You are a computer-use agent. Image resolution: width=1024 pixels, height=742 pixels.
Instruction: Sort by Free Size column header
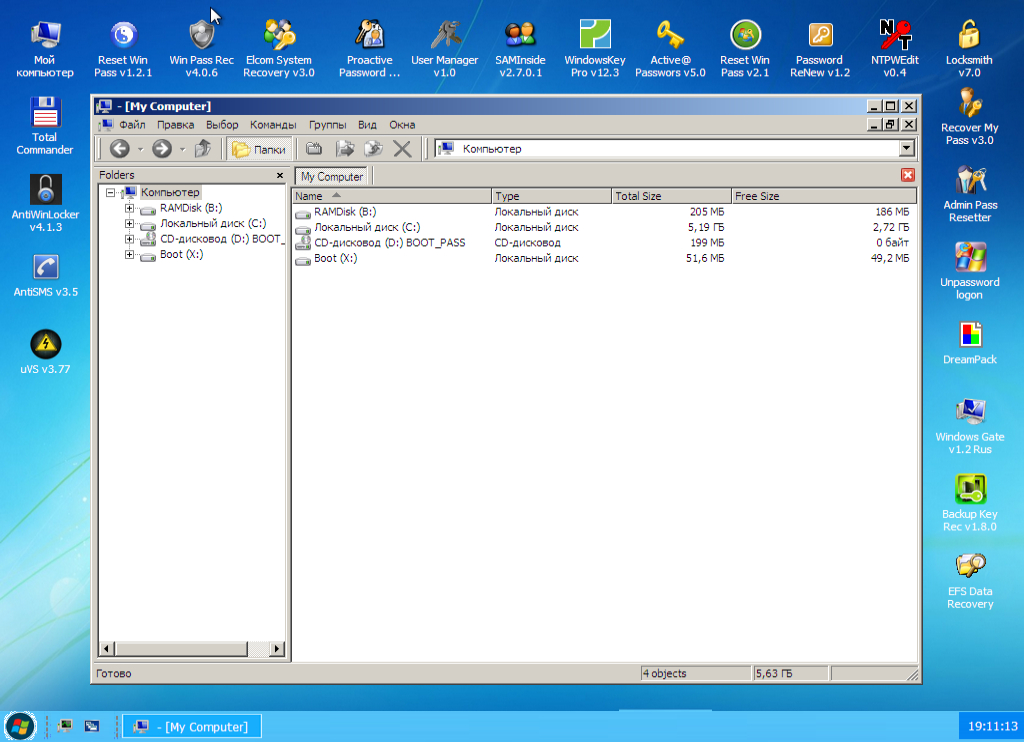pos(824,196)
